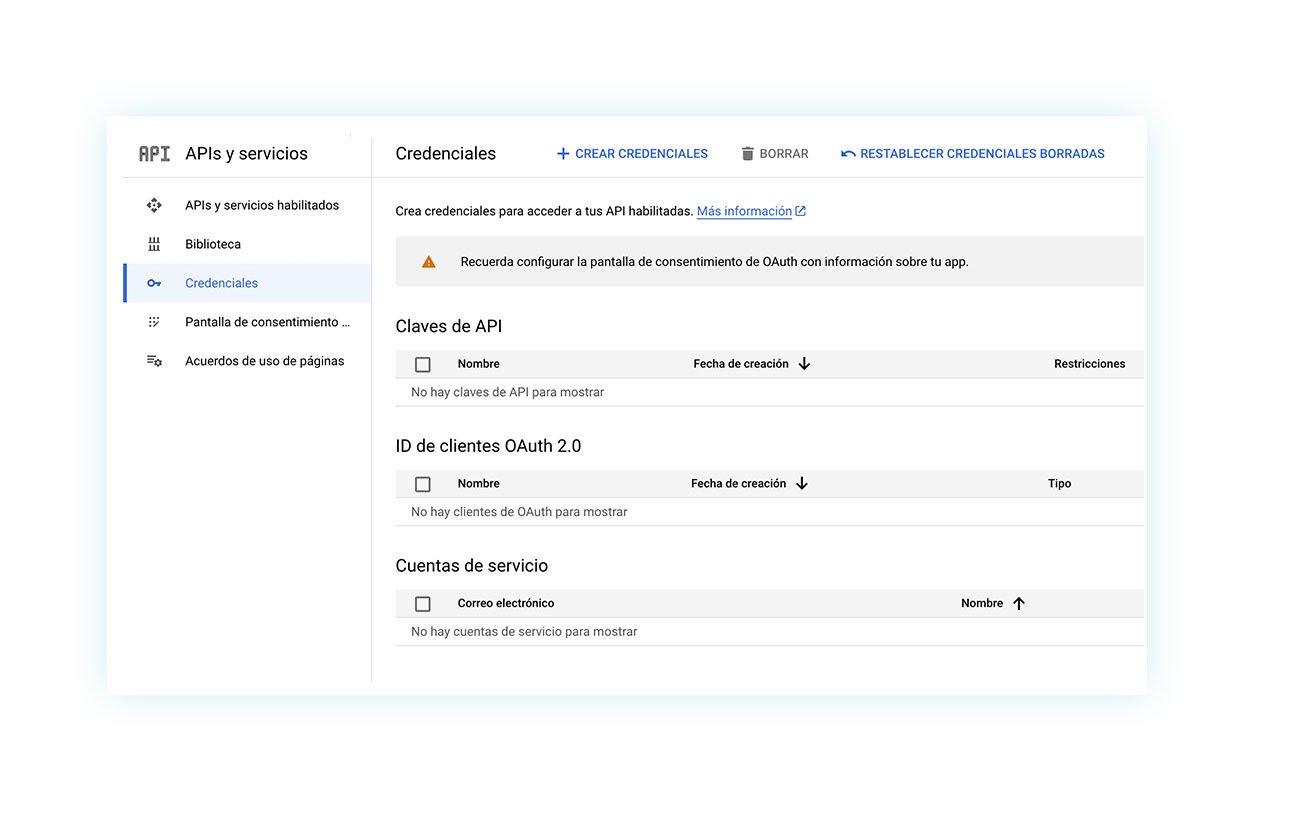This screenshot has height=829, width=1300.
Task: Click the ID de clientes OAuth 2.0 heading
Action: pos(488,446)
